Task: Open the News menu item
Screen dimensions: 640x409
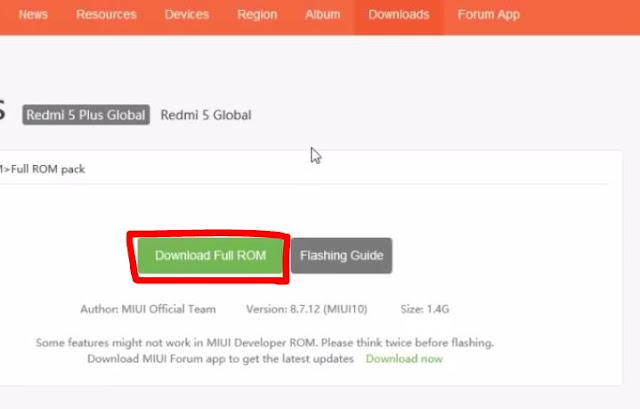Action: point(33,15)
